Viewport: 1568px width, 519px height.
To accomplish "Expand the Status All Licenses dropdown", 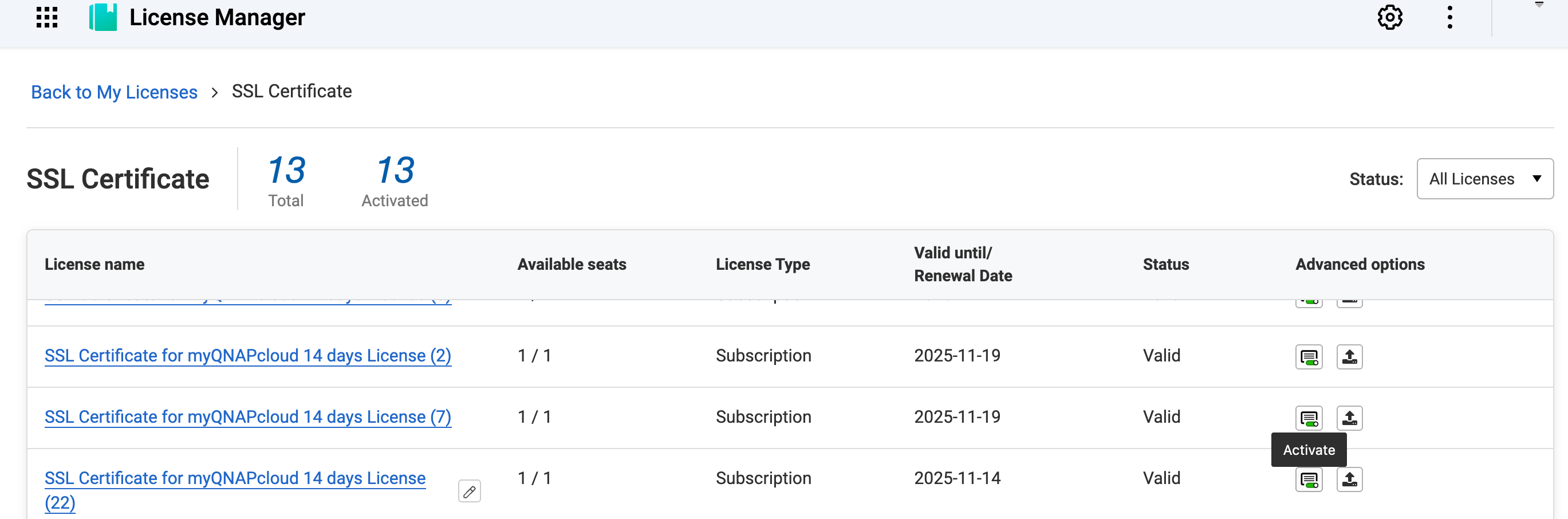I will (x=1484, y=179).
